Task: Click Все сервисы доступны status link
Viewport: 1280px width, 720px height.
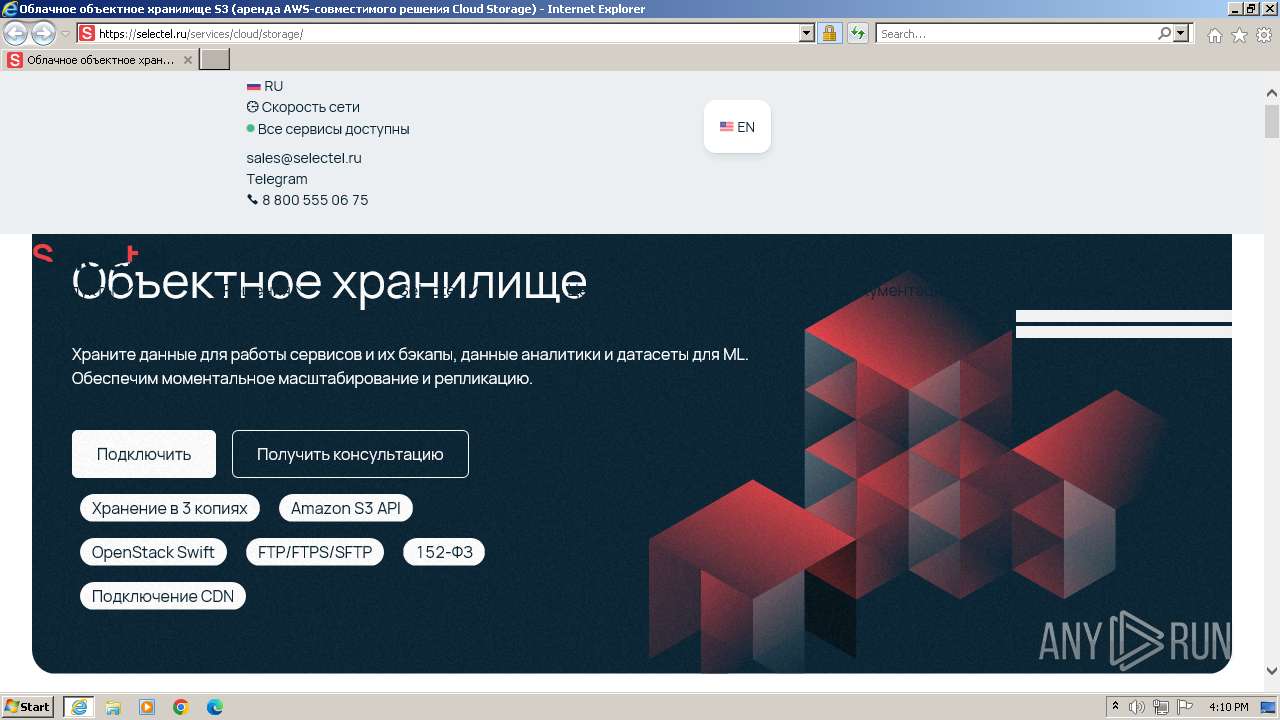Action: pos(328,129)
